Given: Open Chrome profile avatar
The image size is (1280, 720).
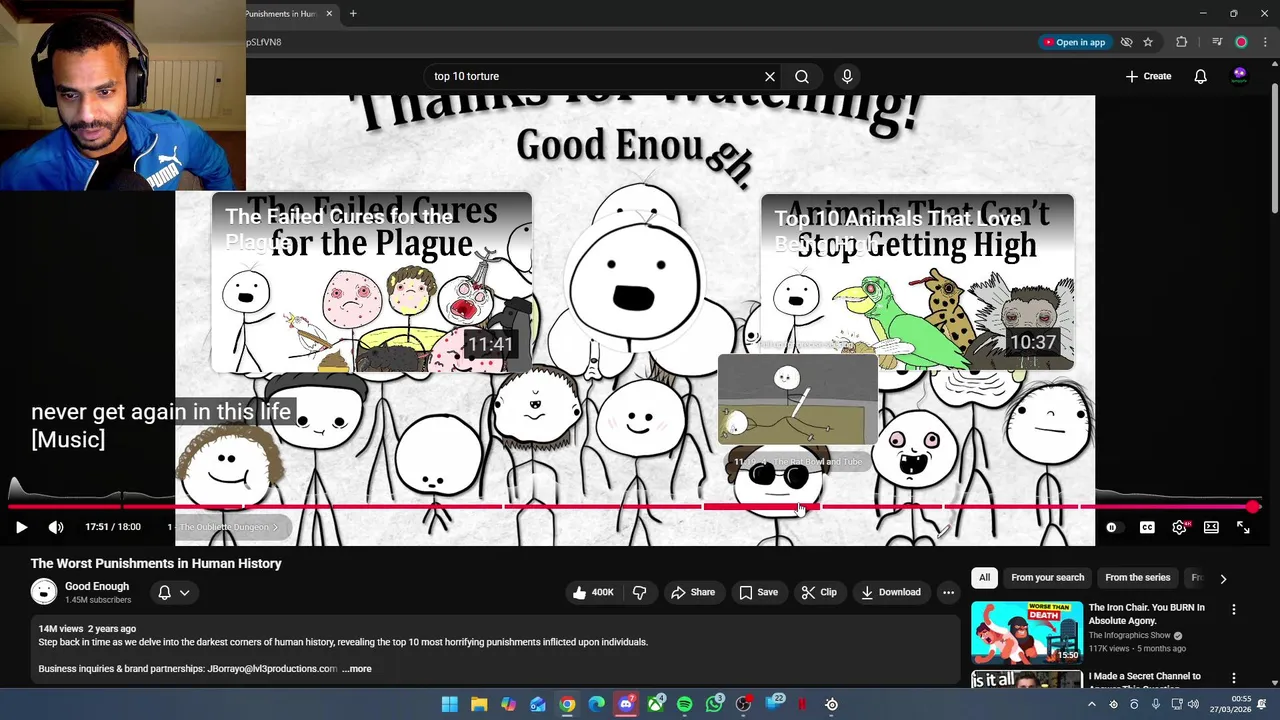Looking at the screenshot, I should [1241, 42].
